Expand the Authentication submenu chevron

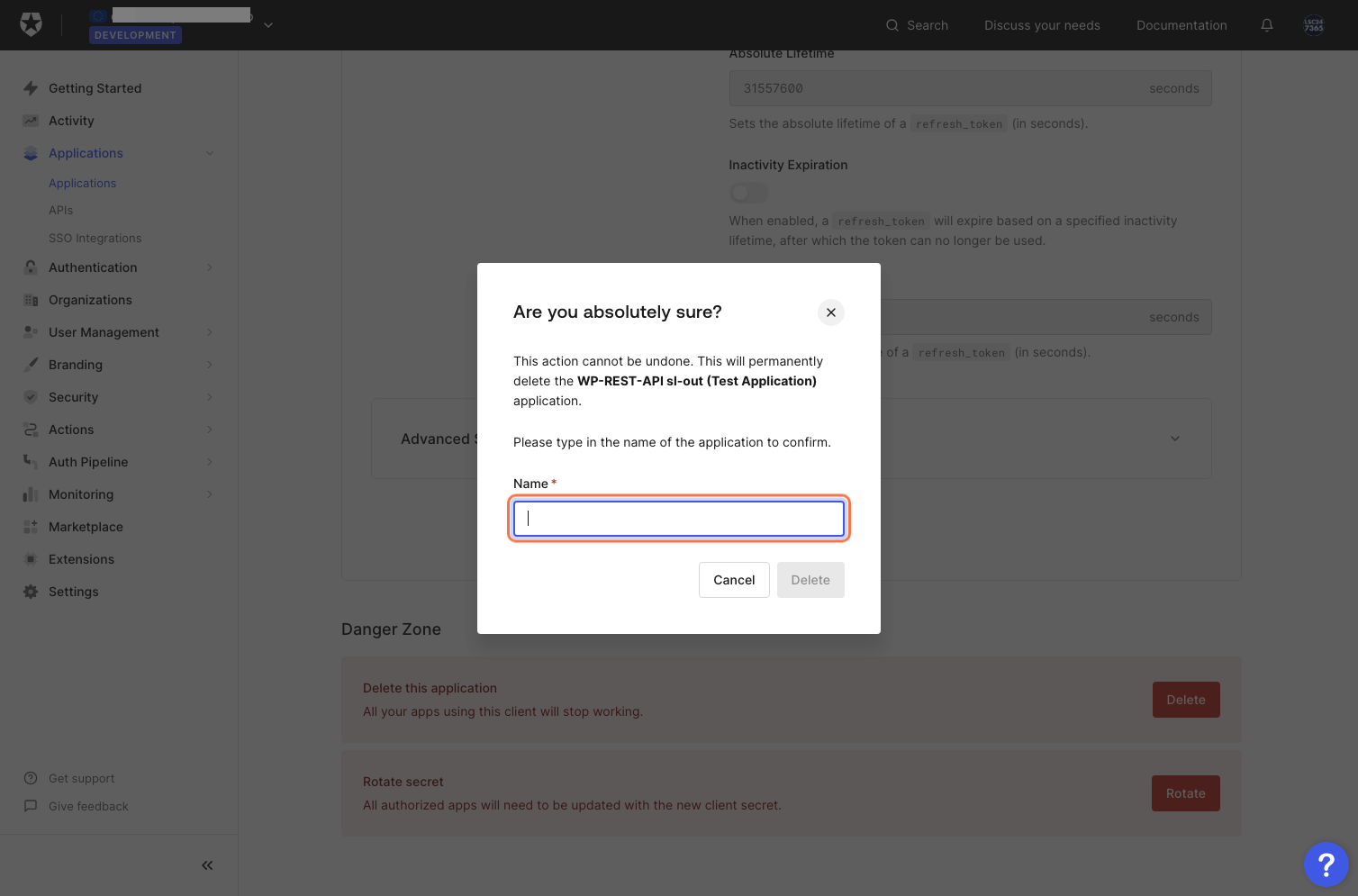pyautogui.click(x=210, y=267)
